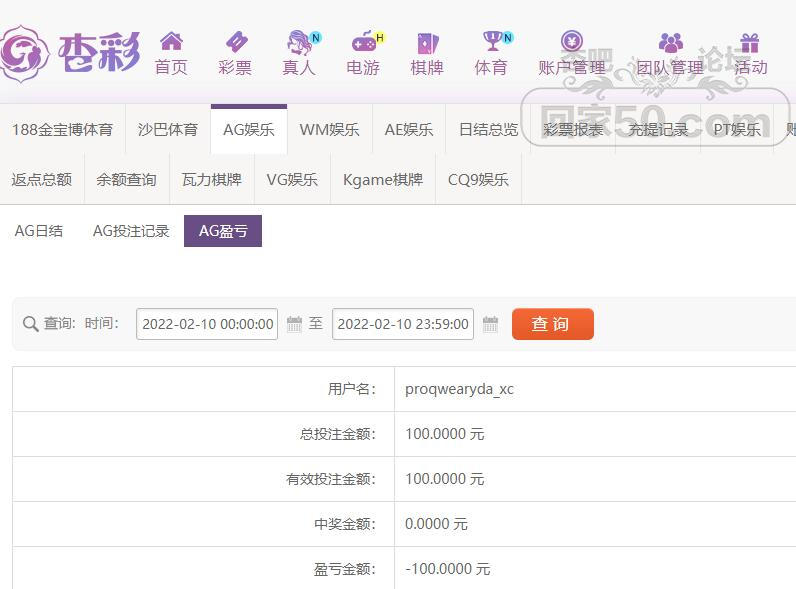Open the 充提记录 tab
796x589 pixels.
pyautogui.click(x=658, y=129)
